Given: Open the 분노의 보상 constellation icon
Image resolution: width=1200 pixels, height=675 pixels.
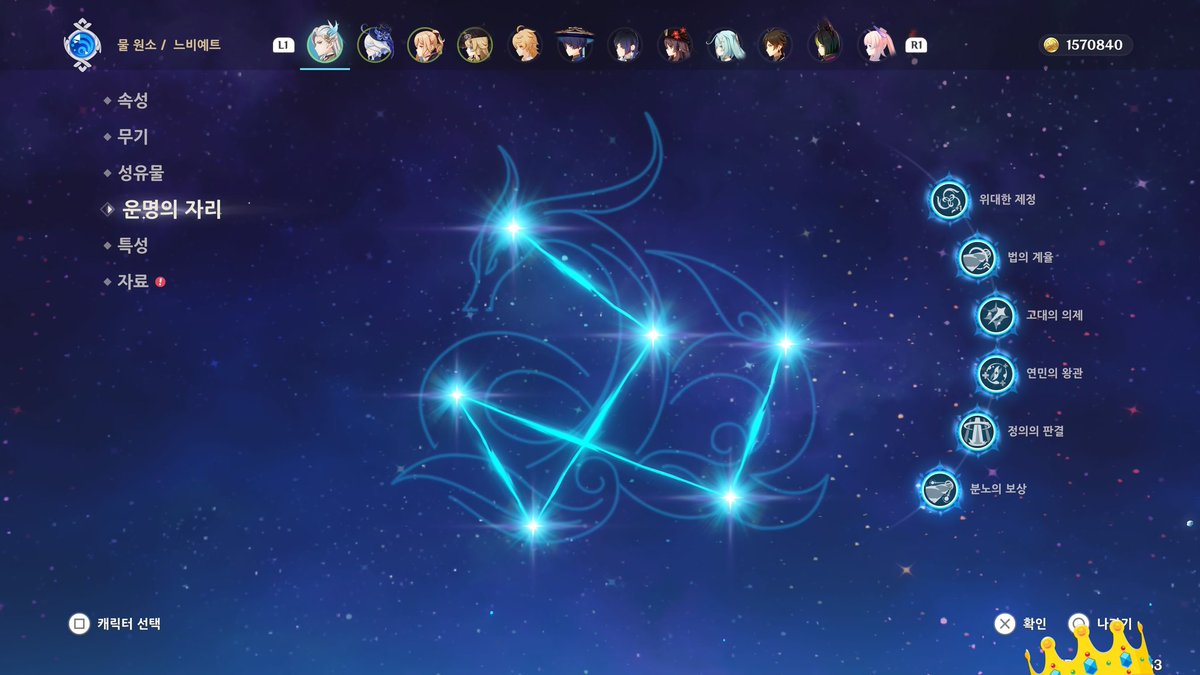Looking at the screenshot, I should click(x=938, y=489).
